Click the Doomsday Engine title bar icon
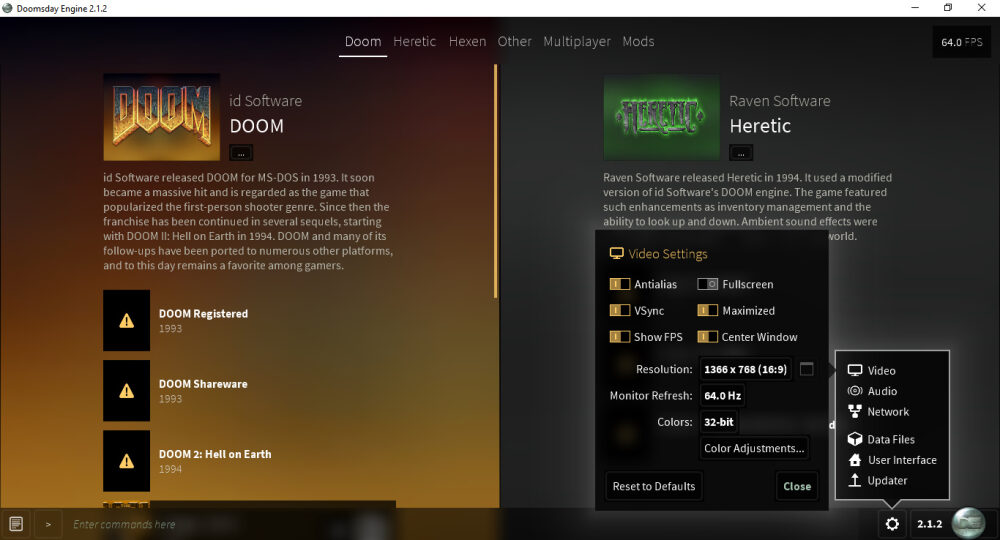Screen dimensions: 1000x540 8,8
